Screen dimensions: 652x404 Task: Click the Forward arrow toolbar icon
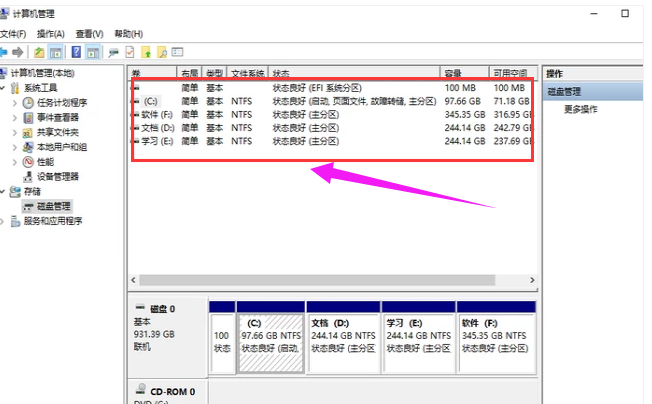[20, 51]
